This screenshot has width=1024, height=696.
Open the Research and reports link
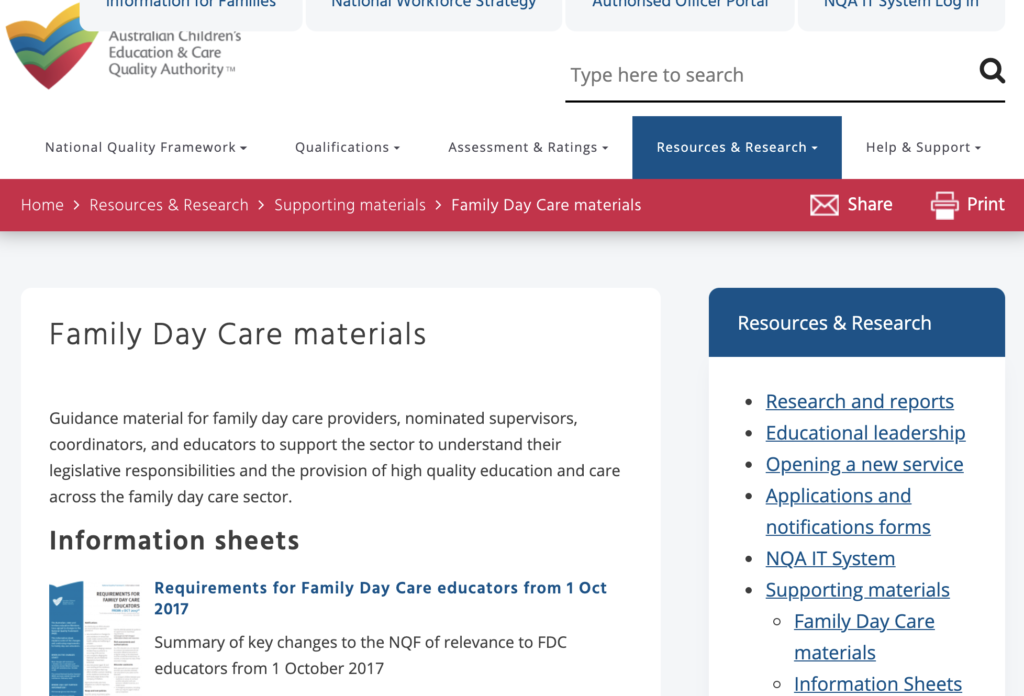859,401
